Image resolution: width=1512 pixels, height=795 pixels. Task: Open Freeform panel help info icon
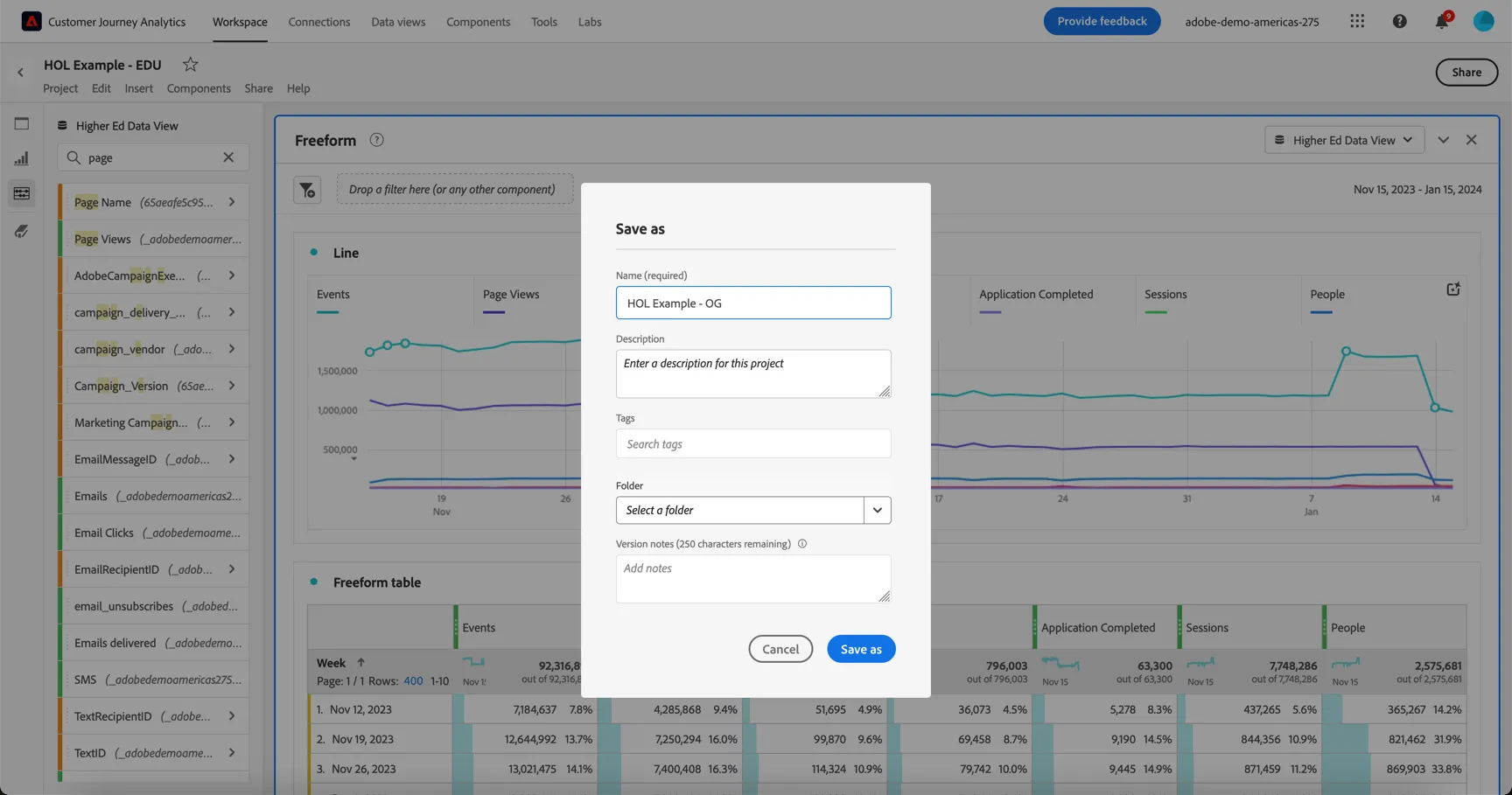pyautogui.click(x=376, y=140)
